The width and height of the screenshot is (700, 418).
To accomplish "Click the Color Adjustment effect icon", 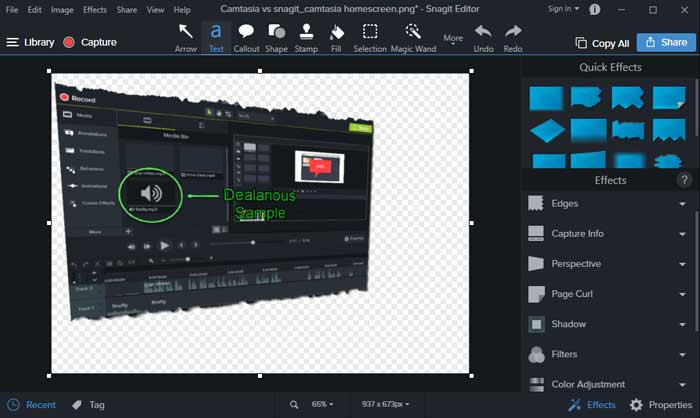I will pyautogui.click(x=536, y=384).
